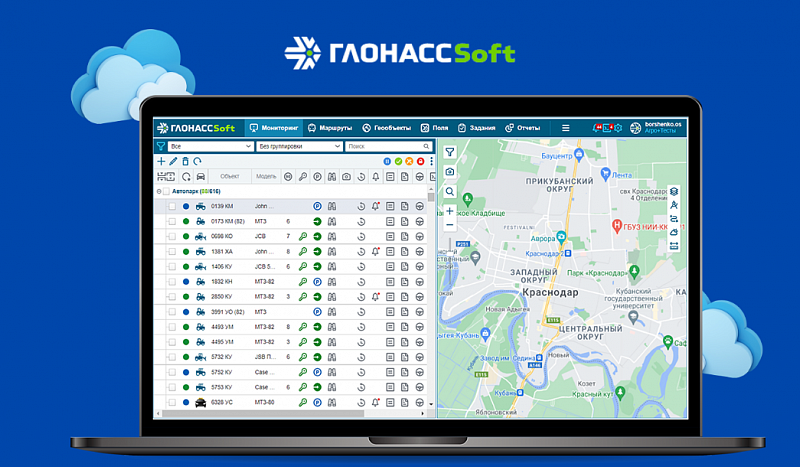Click the report document icon in 5752 KY row
800x467 pixels.
point(405,372)
